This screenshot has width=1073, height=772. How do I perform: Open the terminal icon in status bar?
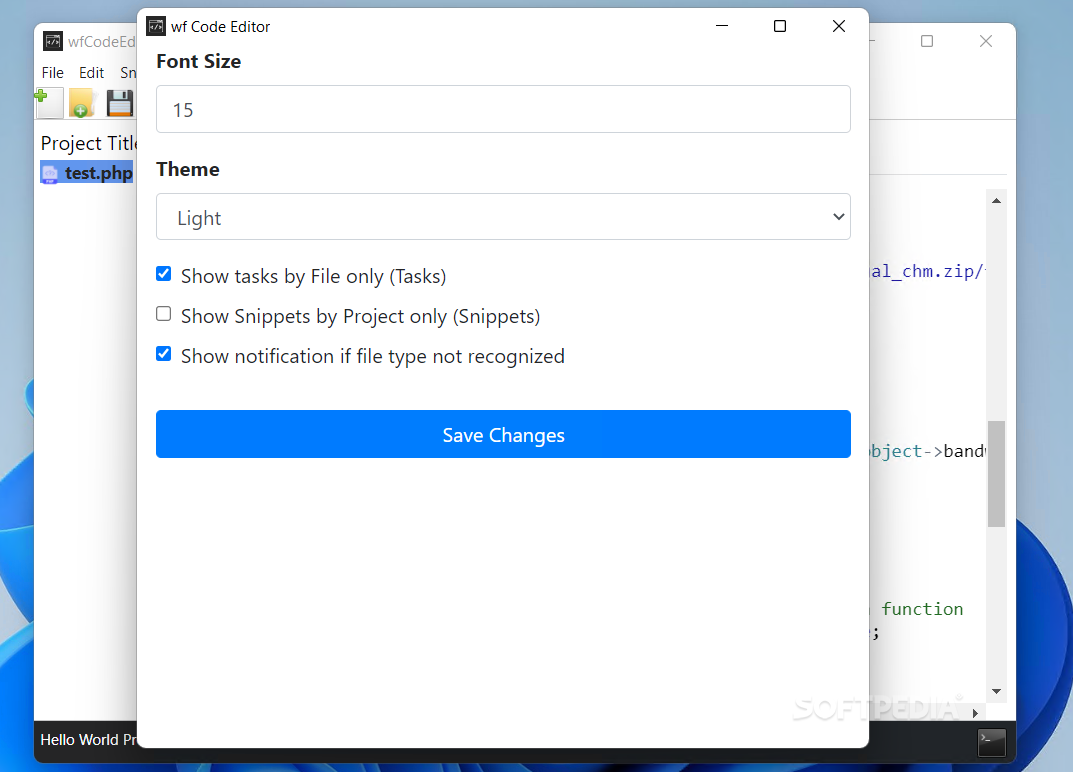click(992, 743)
